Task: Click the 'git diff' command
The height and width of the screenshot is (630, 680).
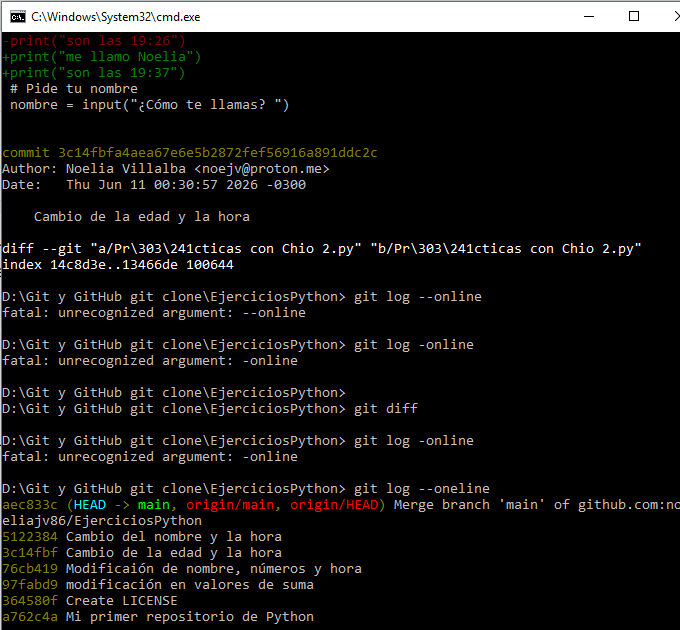Action: pyautogui.click(x=386, y=409)
